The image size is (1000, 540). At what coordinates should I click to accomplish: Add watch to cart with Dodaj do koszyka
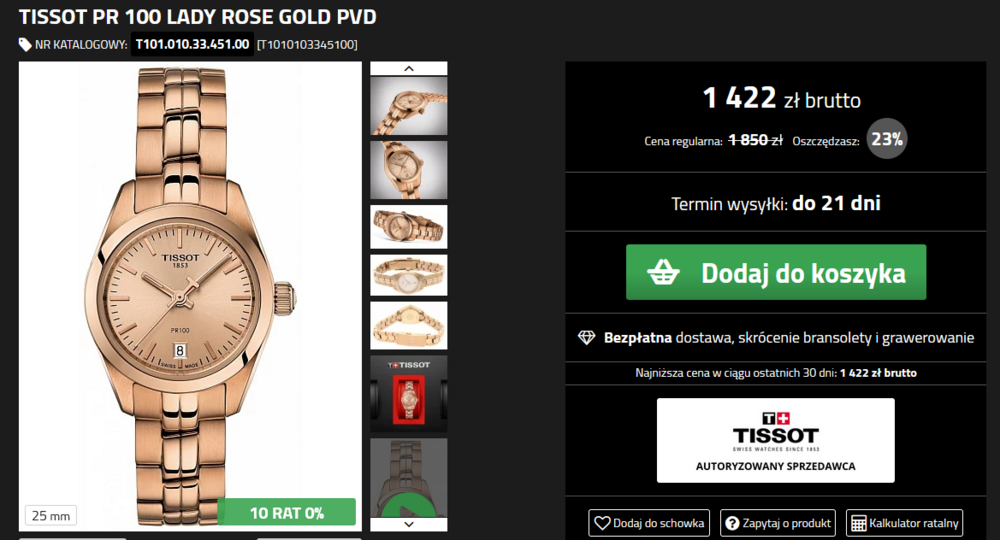click(x=776, y=272)
